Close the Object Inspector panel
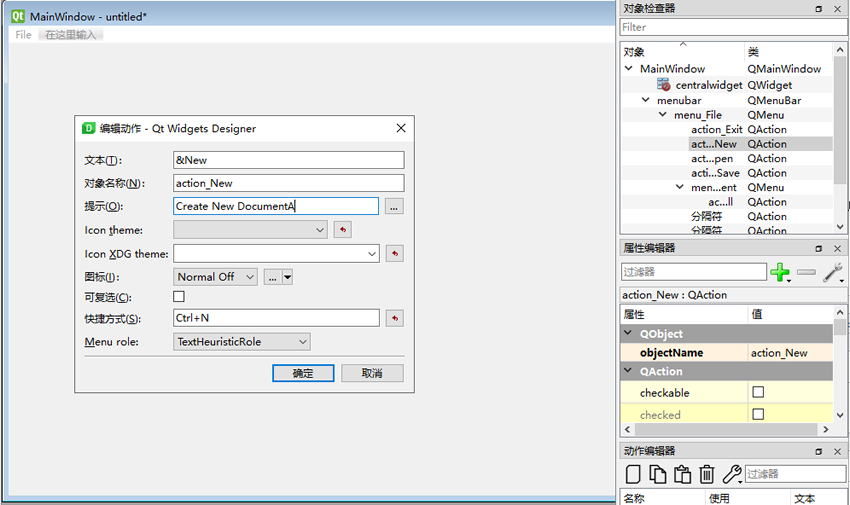 tap(838, 9)
